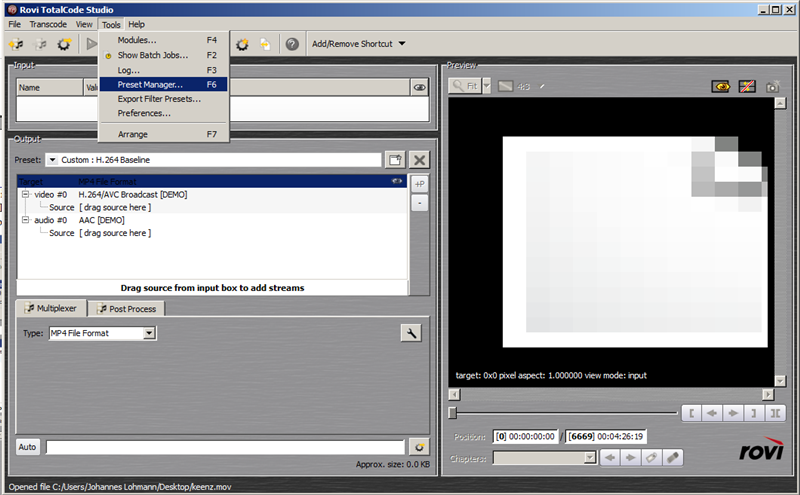The height and width of the screenshot is (495, 800).
Task: Select the Target MP4 File Format row
Action: tap(212, 182)
